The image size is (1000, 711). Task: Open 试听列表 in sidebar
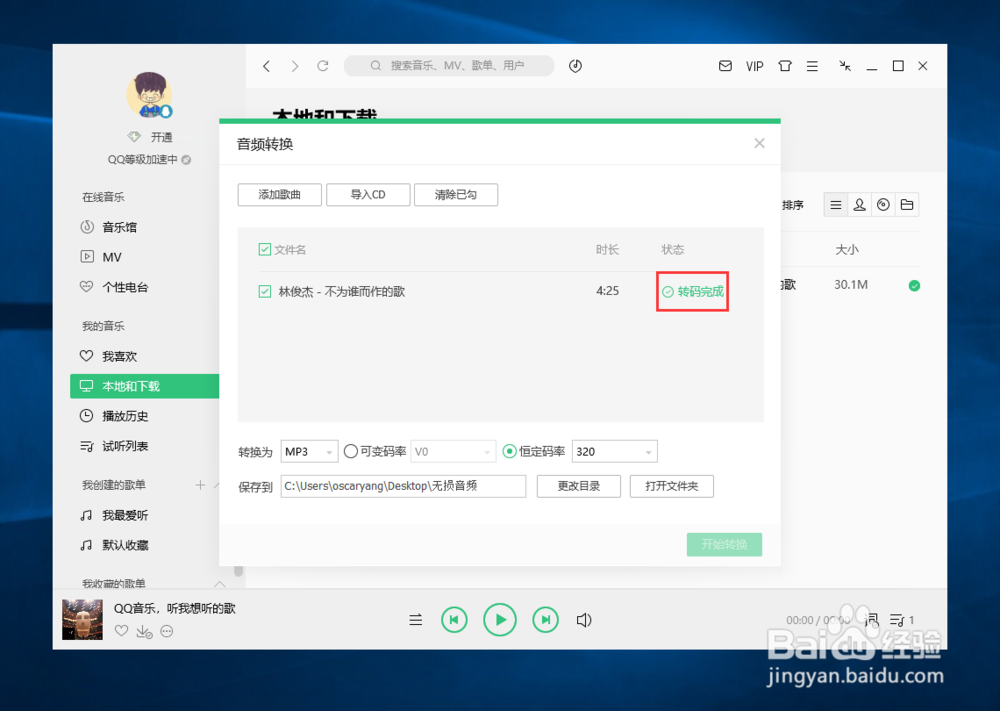point(114,446)
